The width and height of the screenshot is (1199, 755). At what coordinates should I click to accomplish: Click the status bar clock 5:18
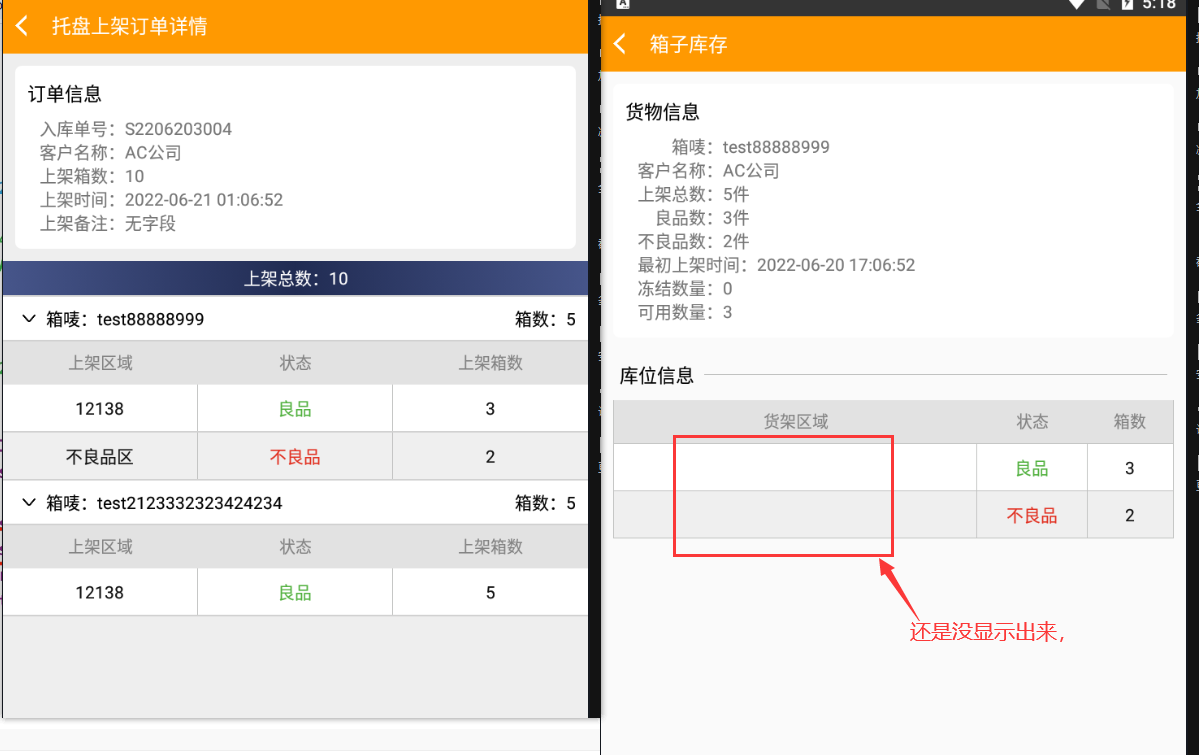click(1159, 4)
